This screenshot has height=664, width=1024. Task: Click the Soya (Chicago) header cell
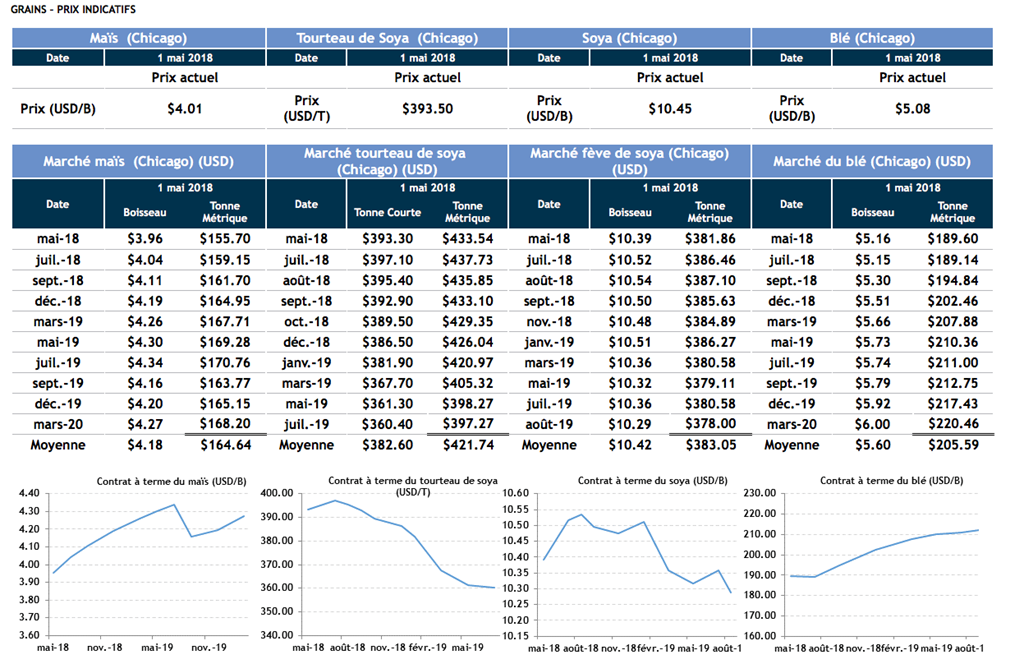629,38
